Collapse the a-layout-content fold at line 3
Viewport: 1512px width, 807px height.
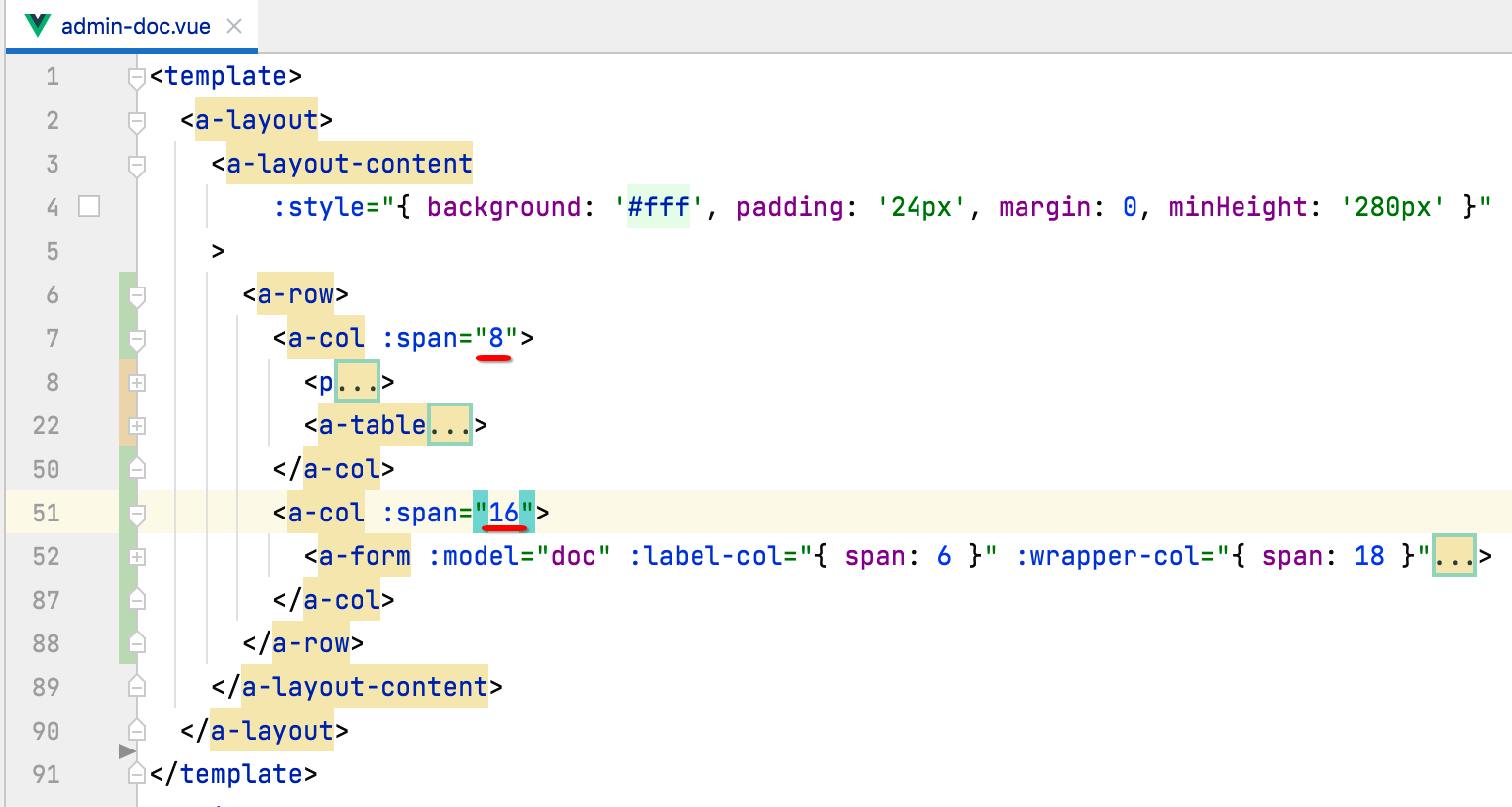click(x=136, y=166)
